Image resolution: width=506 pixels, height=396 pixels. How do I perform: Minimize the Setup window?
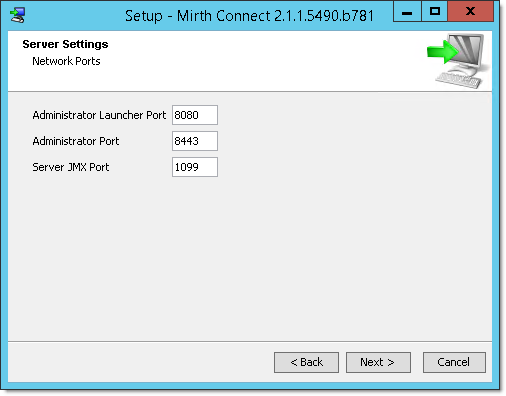tap(407, 12)
